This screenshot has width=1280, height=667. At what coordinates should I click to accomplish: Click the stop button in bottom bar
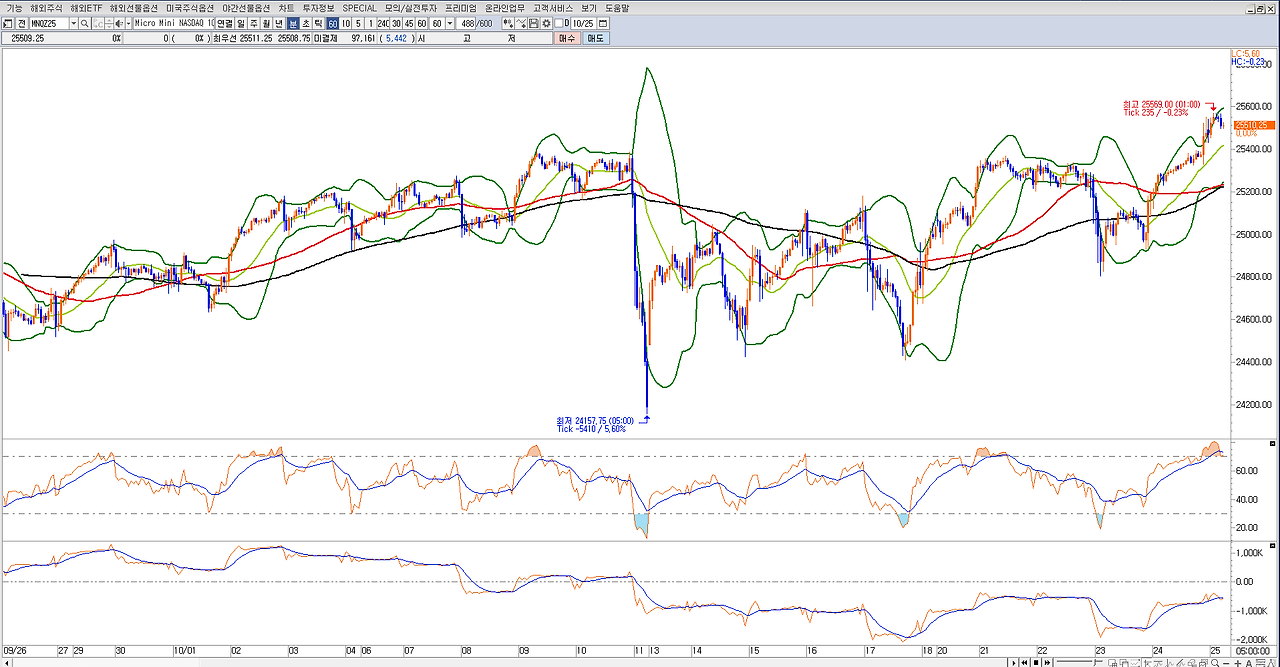[1036, 662]
